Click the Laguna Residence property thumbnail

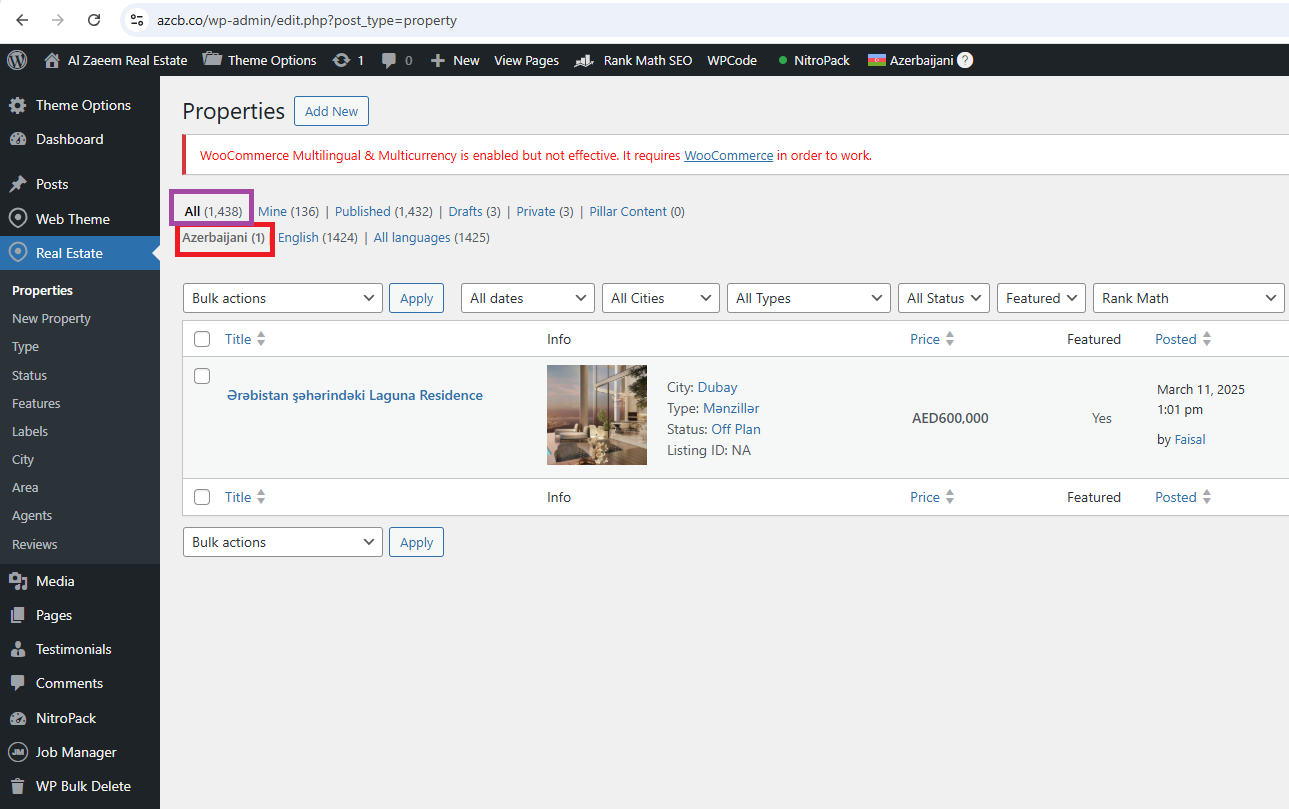pyautogui.click(x=597, y=415)
